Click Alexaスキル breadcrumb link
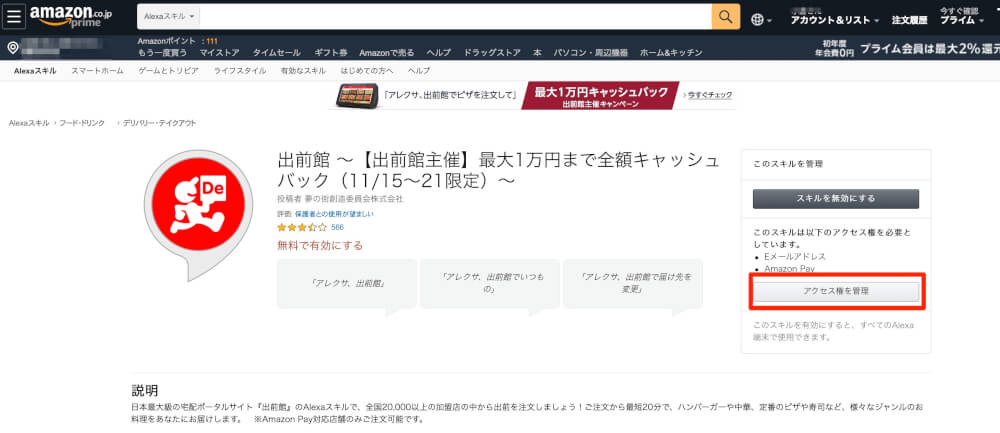Image resolution: width=1000 pixels, height=433 pixels. [29, 123]
